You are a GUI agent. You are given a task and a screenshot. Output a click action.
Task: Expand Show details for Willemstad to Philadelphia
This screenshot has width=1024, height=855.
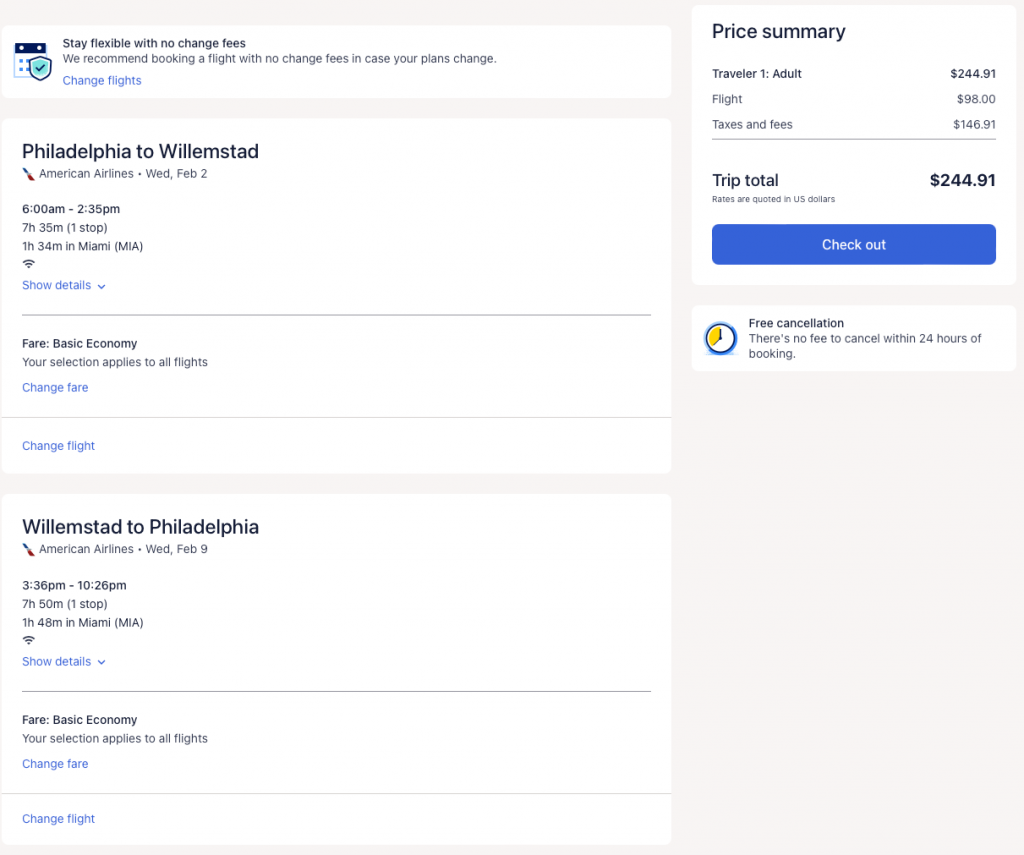(64, 662)
